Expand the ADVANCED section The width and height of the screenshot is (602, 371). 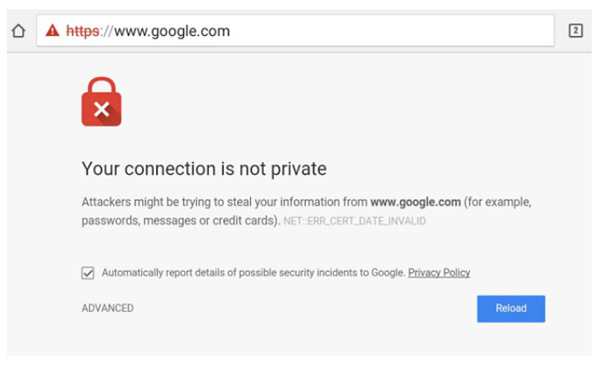pos(108,308)
